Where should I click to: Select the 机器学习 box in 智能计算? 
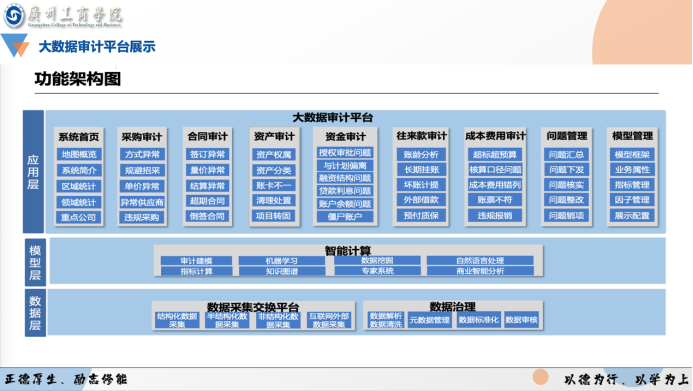(282, 261)
